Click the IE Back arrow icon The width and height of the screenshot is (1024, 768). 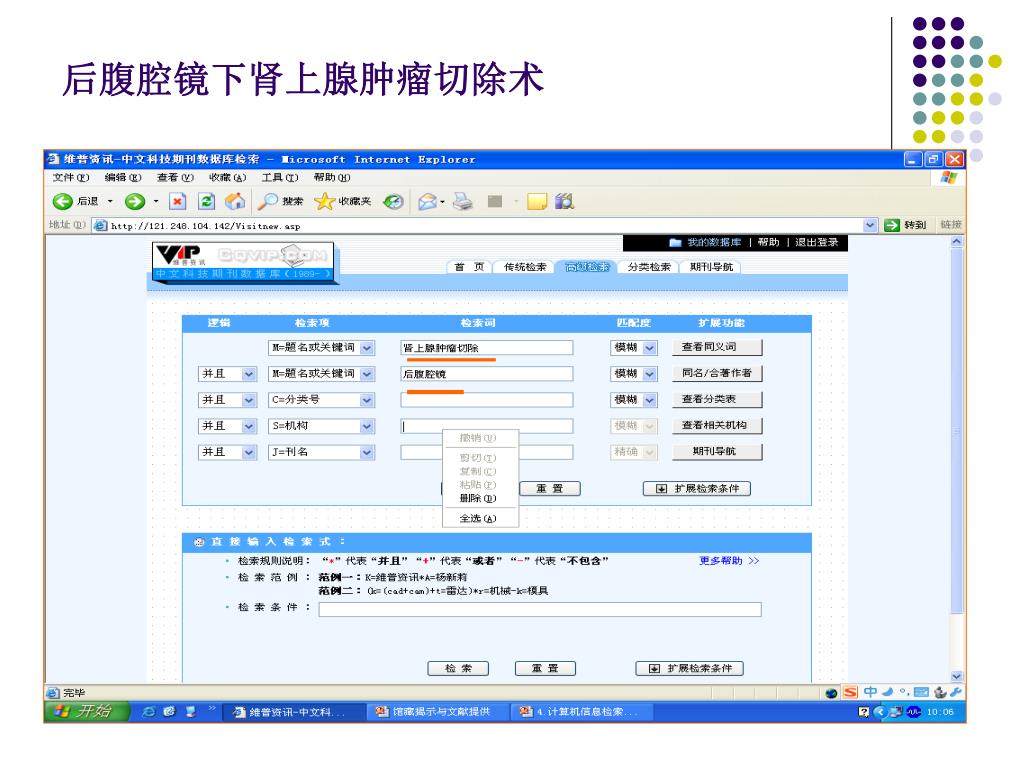(x=63, y=202)
